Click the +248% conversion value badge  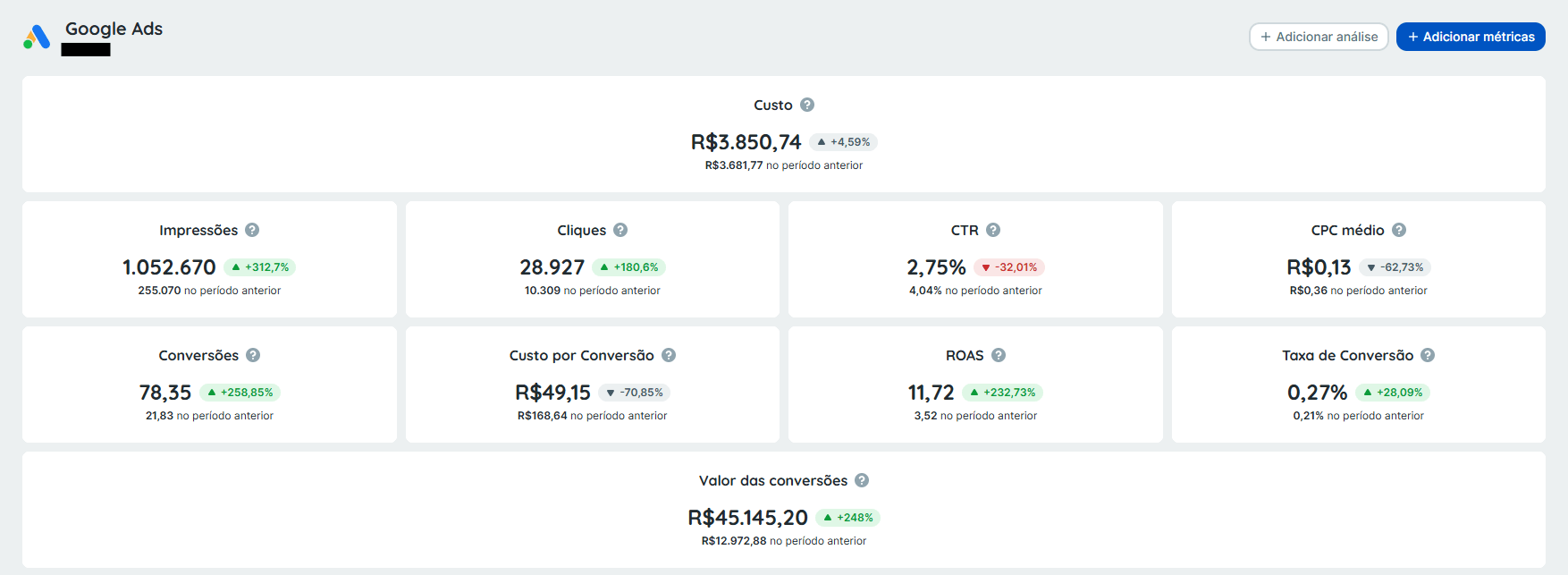848,518
